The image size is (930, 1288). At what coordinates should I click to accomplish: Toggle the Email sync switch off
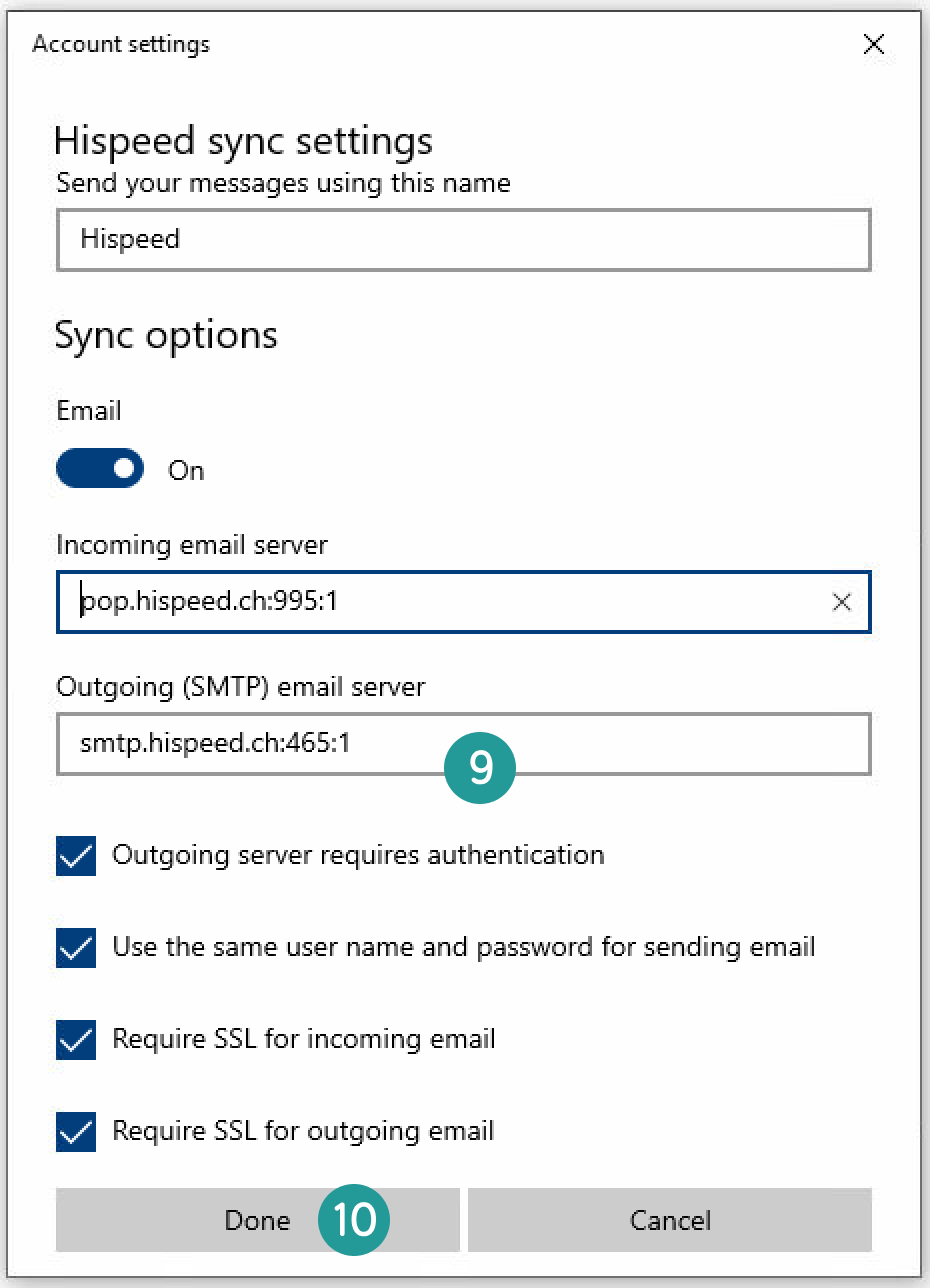(x=100, y=468)
